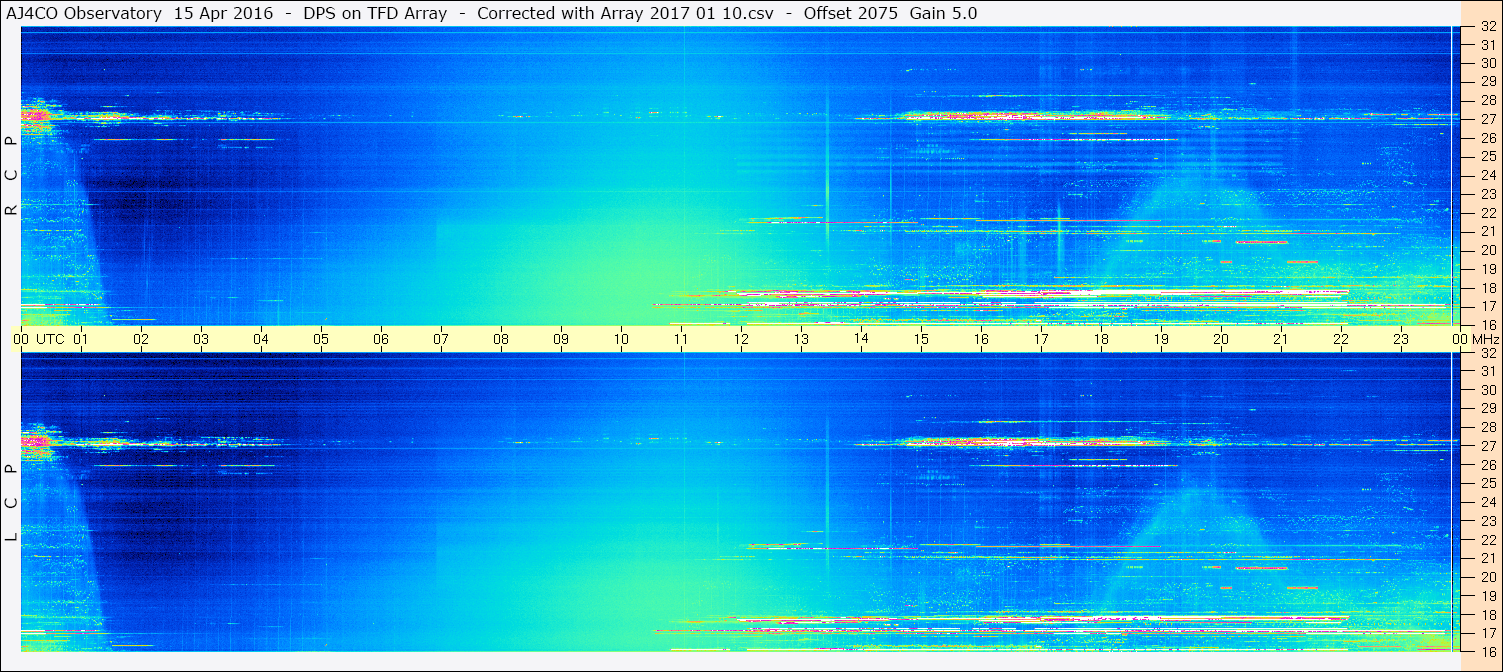Click the 20 MHz tick of RCP panel
Screen dimensions: 1503x672
[1488, 250]
